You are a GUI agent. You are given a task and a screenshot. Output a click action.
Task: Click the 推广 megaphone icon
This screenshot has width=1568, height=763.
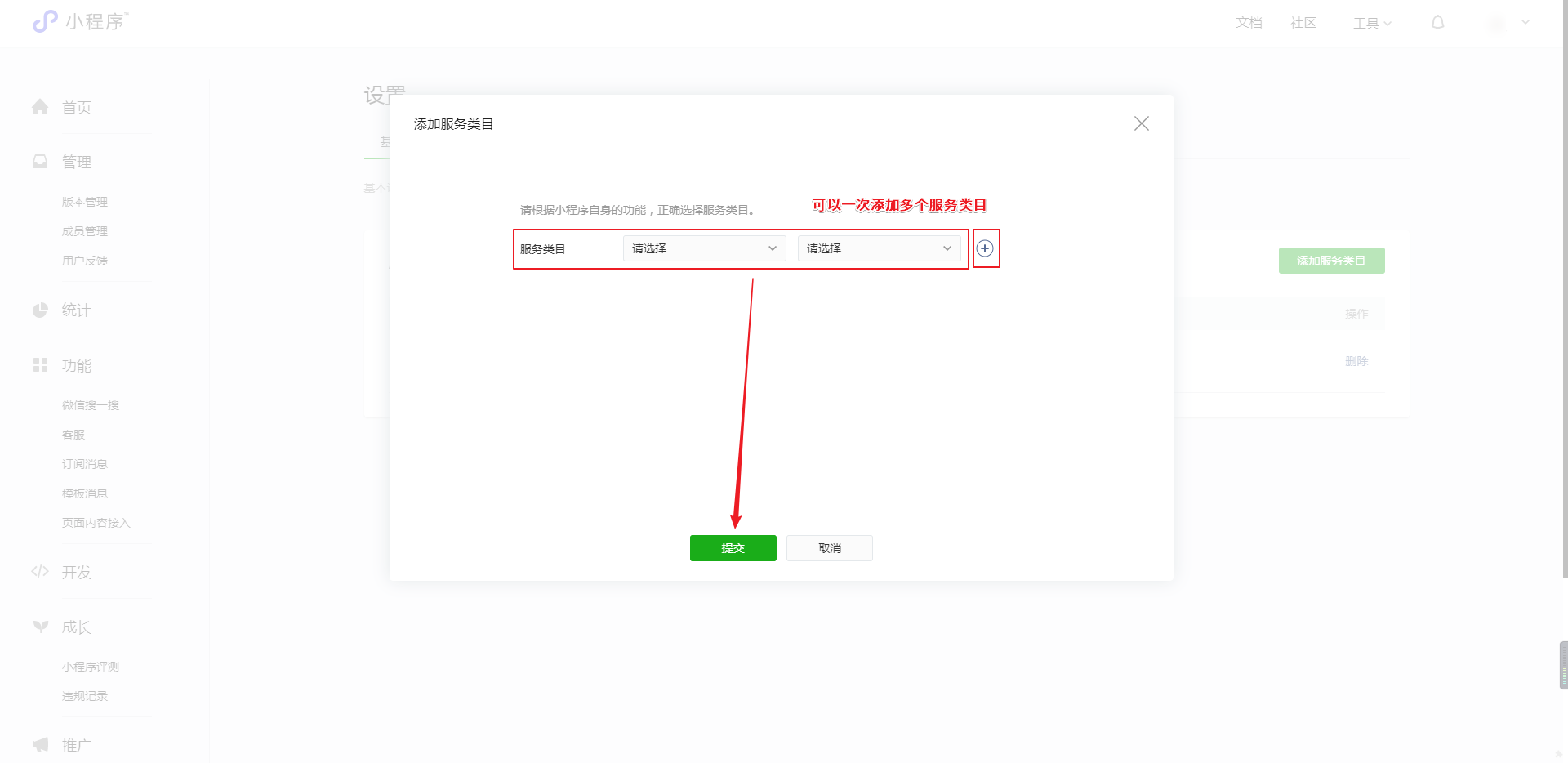pyautogui.click(x=40, y=744)
